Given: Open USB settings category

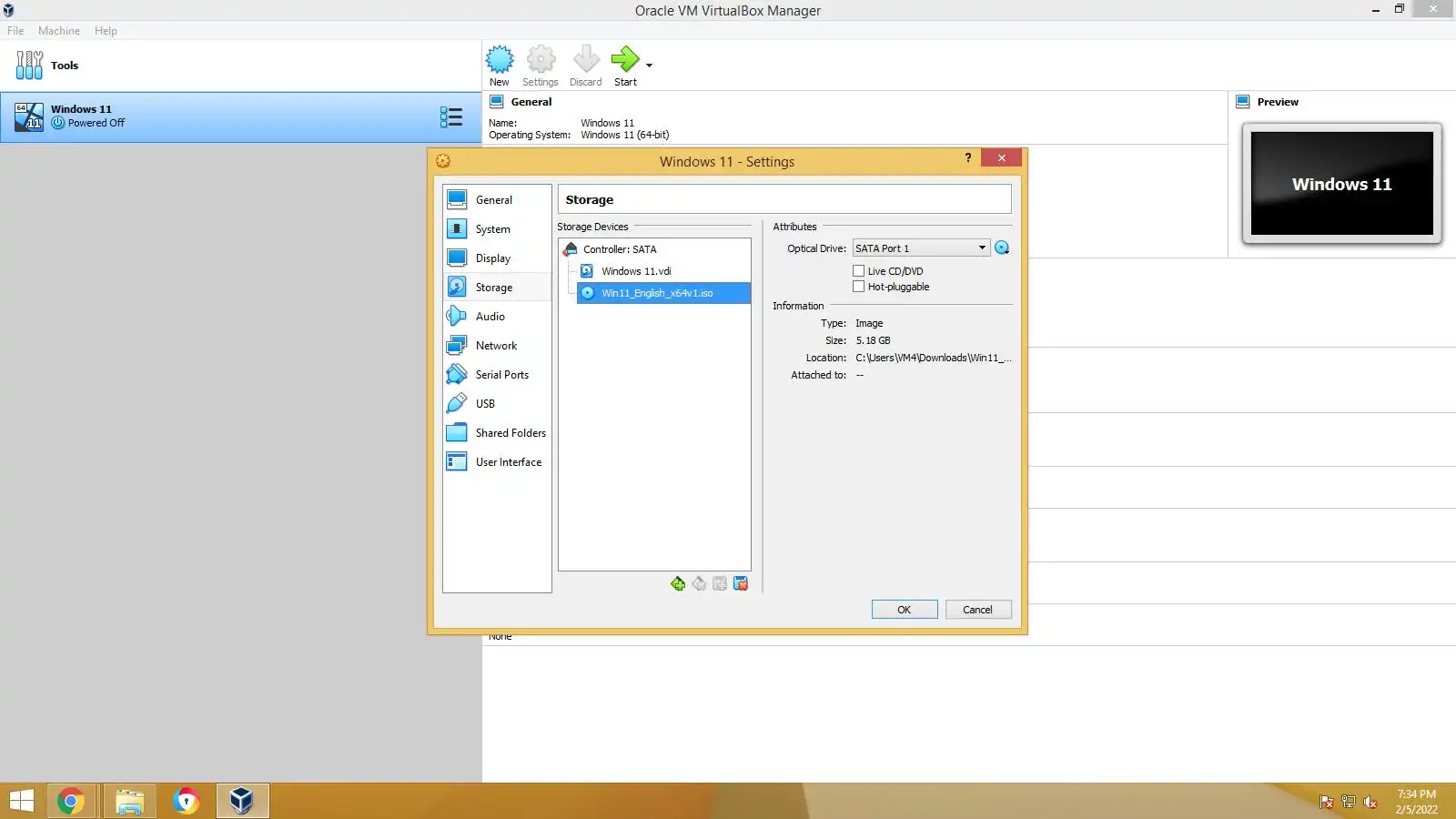Looking at the screenshot, I should tap(497, 404).
